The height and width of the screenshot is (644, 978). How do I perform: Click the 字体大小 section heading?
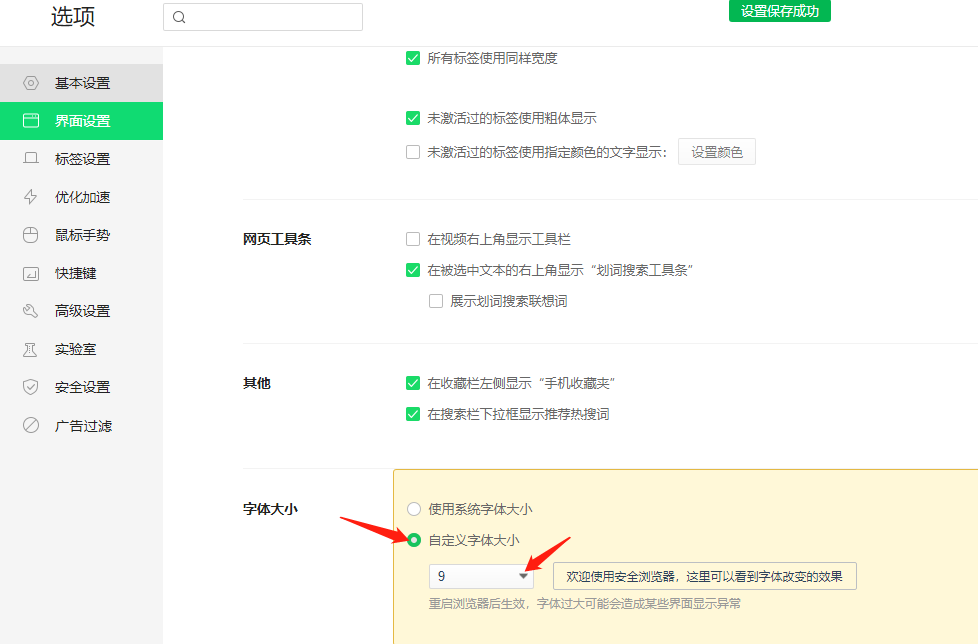270,509
